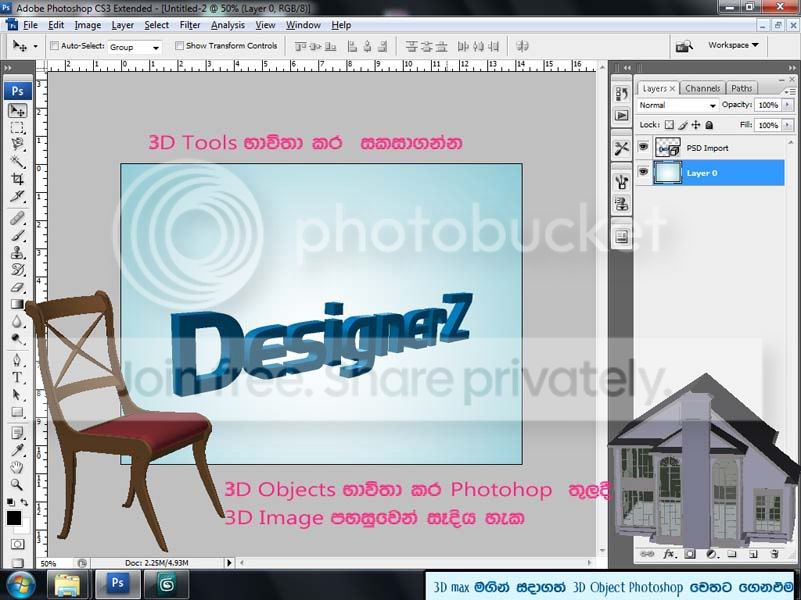The image size is (801, 600).
Task: Hide the PSD Import layer
Action: [643, 148]
